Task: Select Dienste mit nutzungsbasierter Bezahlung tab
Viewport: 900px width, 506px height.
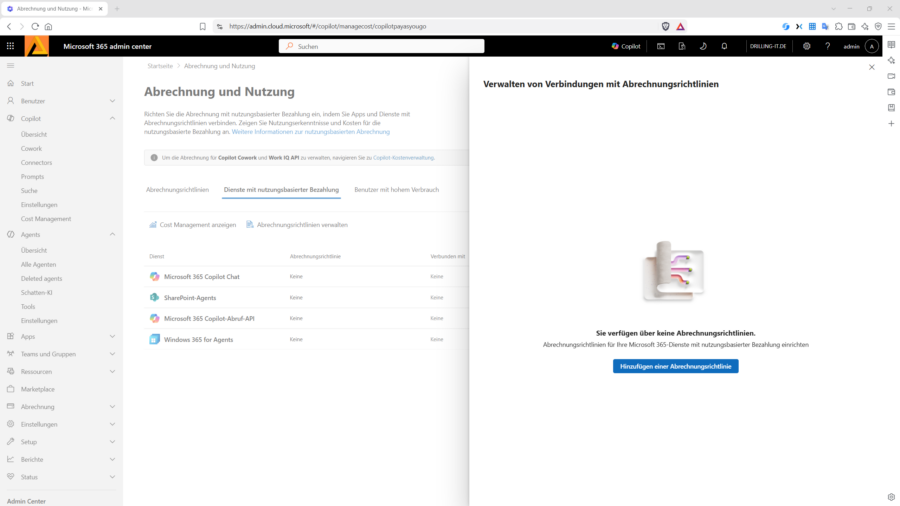Action: click(x=281, y=189)
